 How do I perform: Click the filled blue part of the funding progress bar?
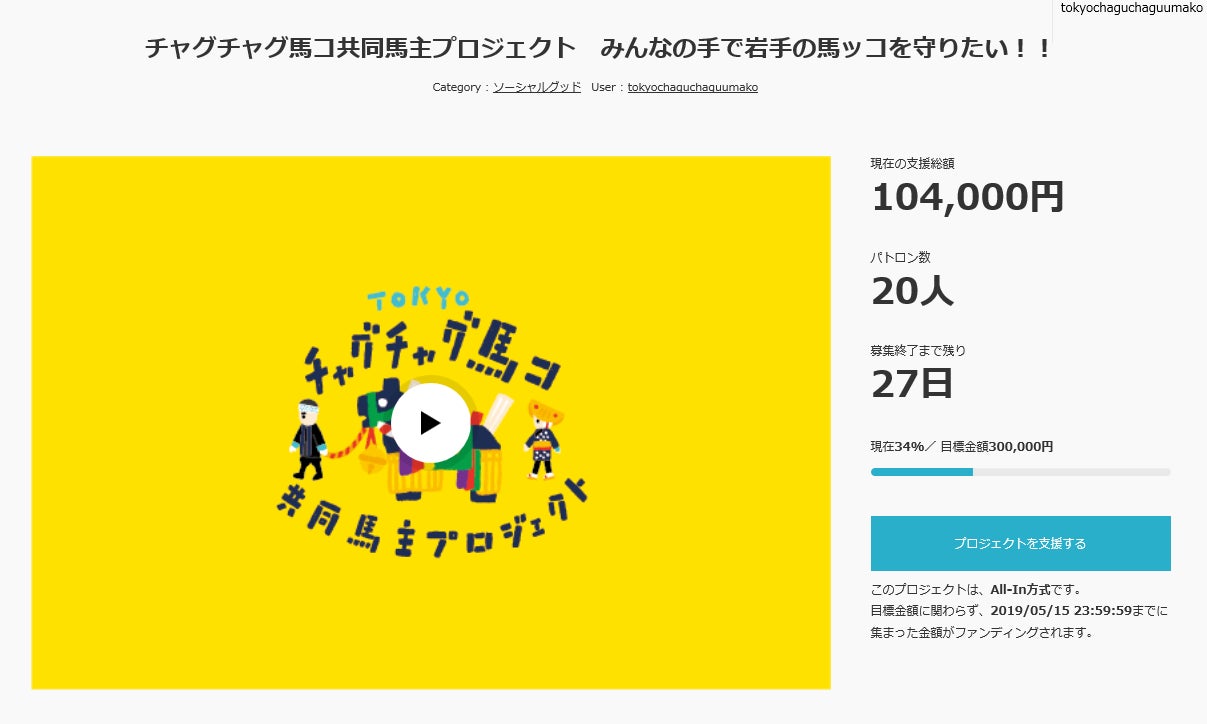(921, 472)
